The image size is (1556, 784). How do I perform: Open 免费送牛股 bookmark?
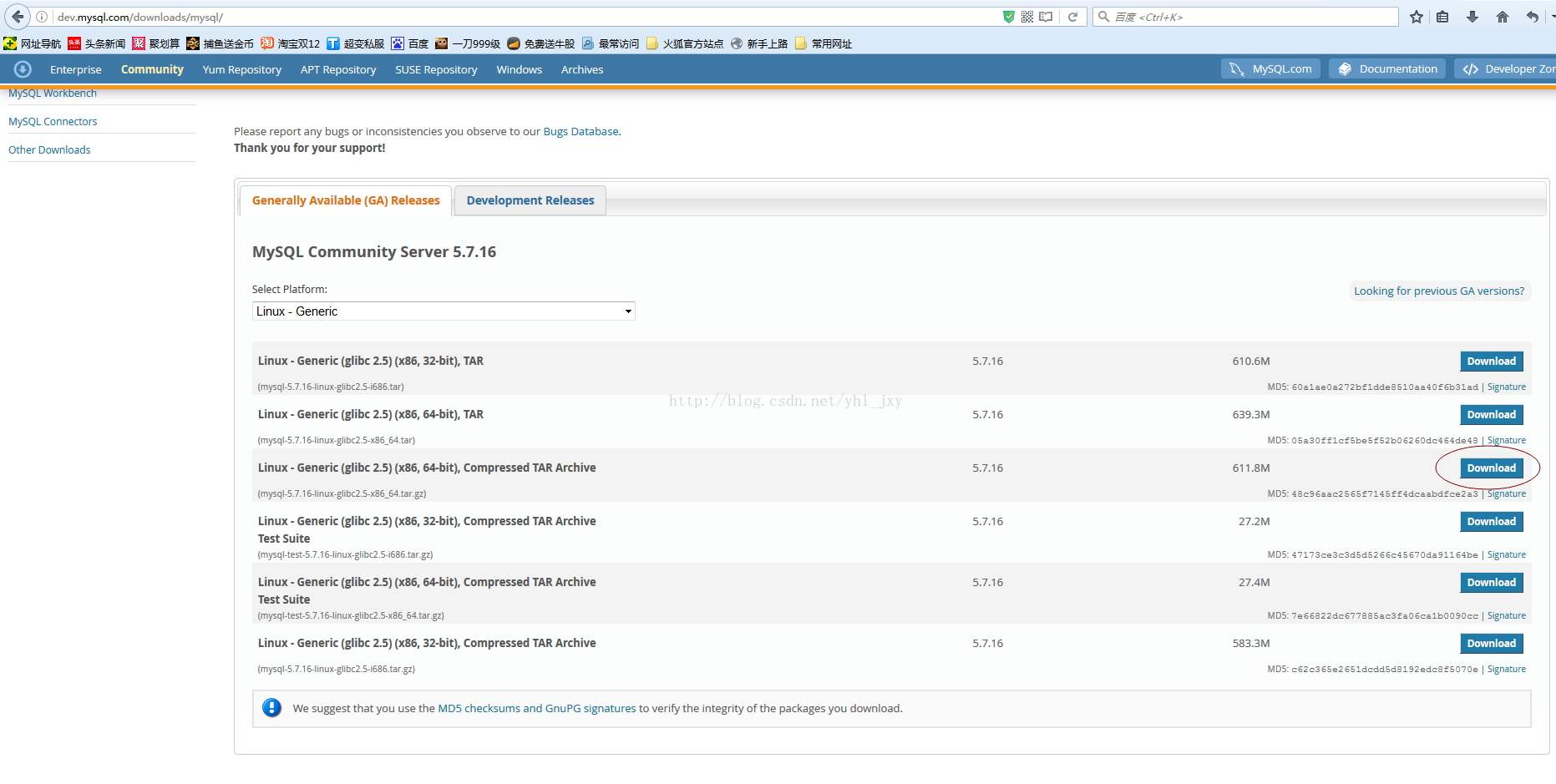click(541, 43)
